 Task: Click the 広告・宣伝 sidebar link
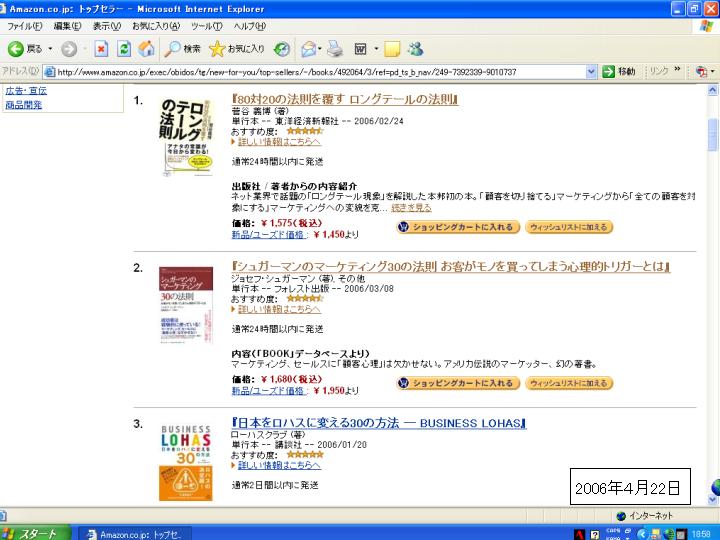click(x=26, y=90)
